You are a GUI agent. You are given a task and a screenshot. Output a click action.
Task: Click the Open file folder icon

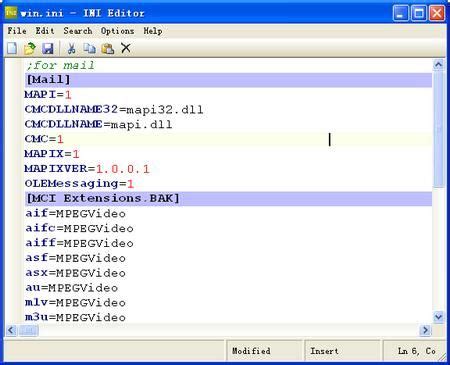(x=30, y=49)
